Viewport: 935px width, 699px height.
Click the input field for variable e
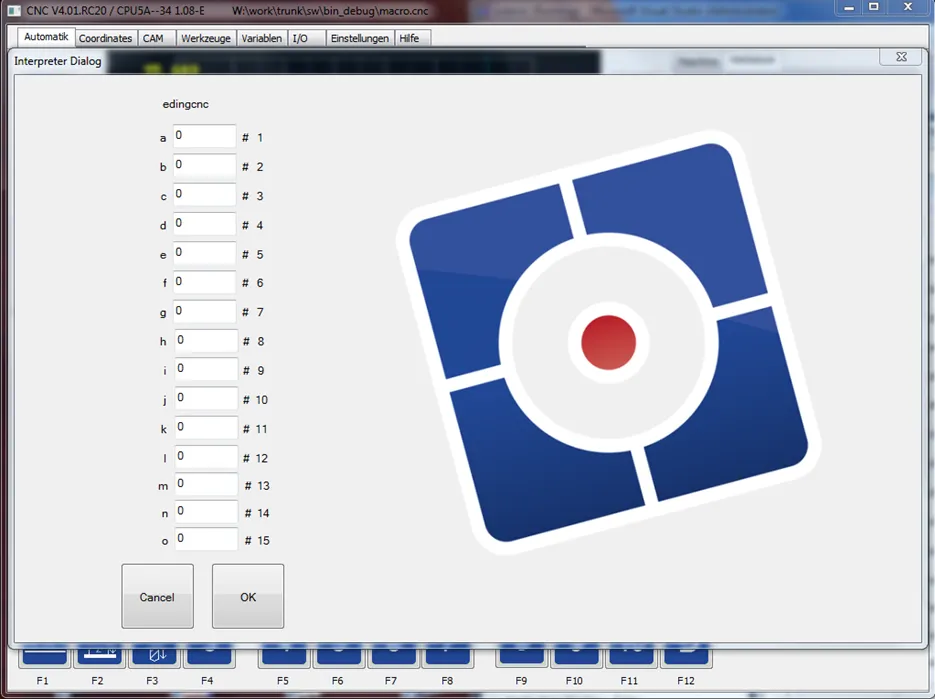pos(205,253)
